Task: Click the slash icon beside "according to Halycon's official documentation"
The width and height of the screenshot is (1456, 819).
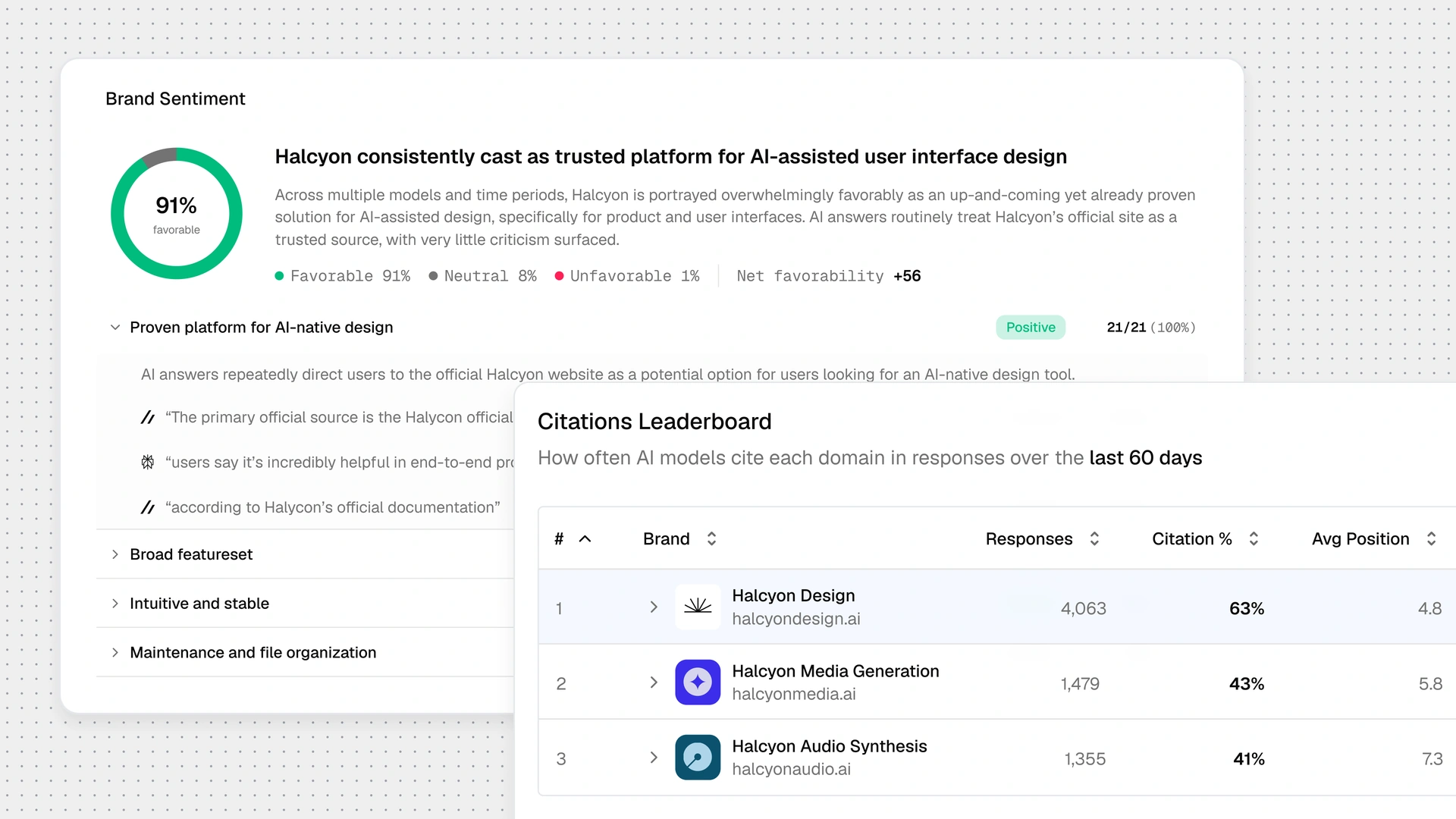Action: (148, 507)
